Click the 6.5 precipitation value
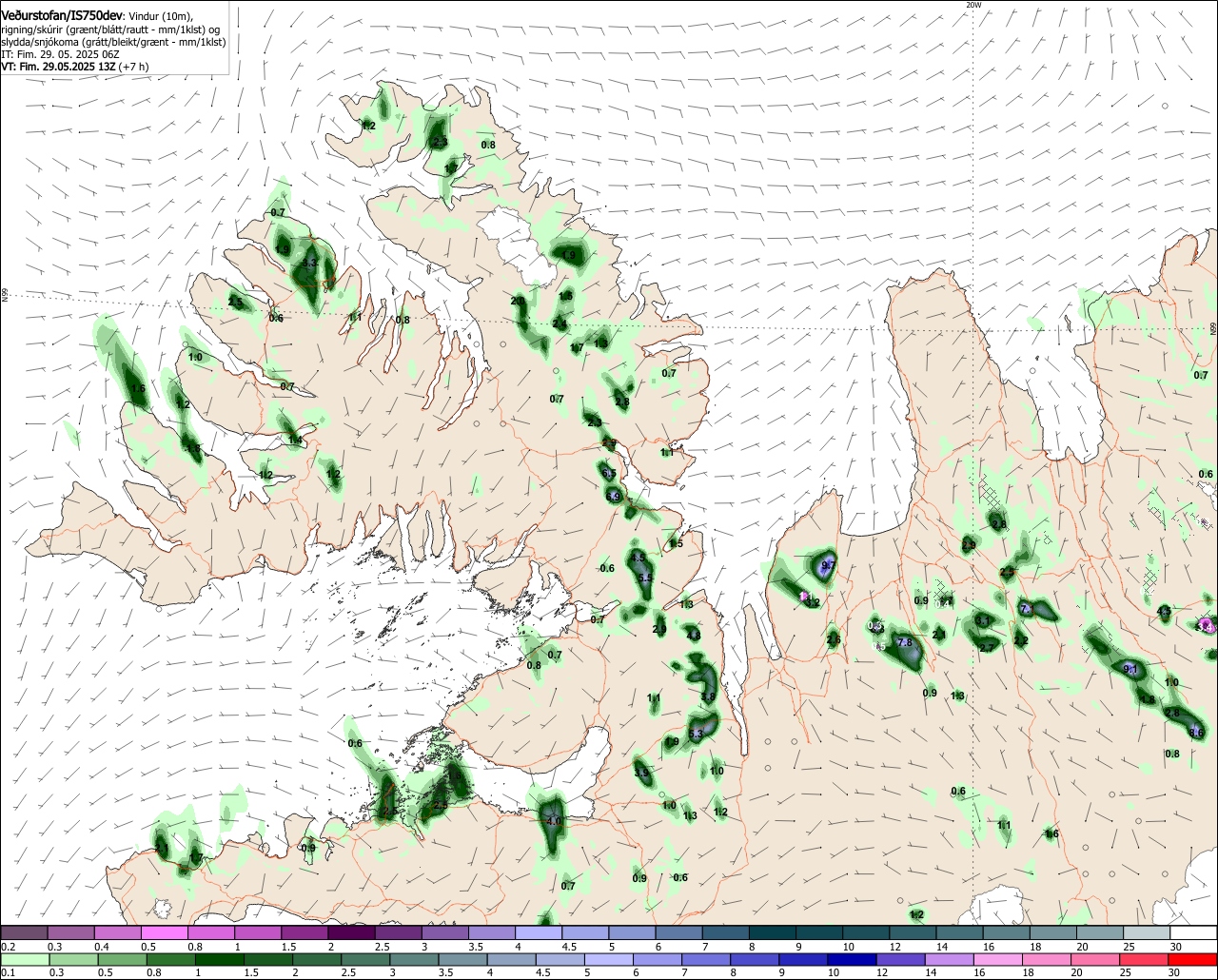Viewport: 1218px width, 980px height. 609,474
